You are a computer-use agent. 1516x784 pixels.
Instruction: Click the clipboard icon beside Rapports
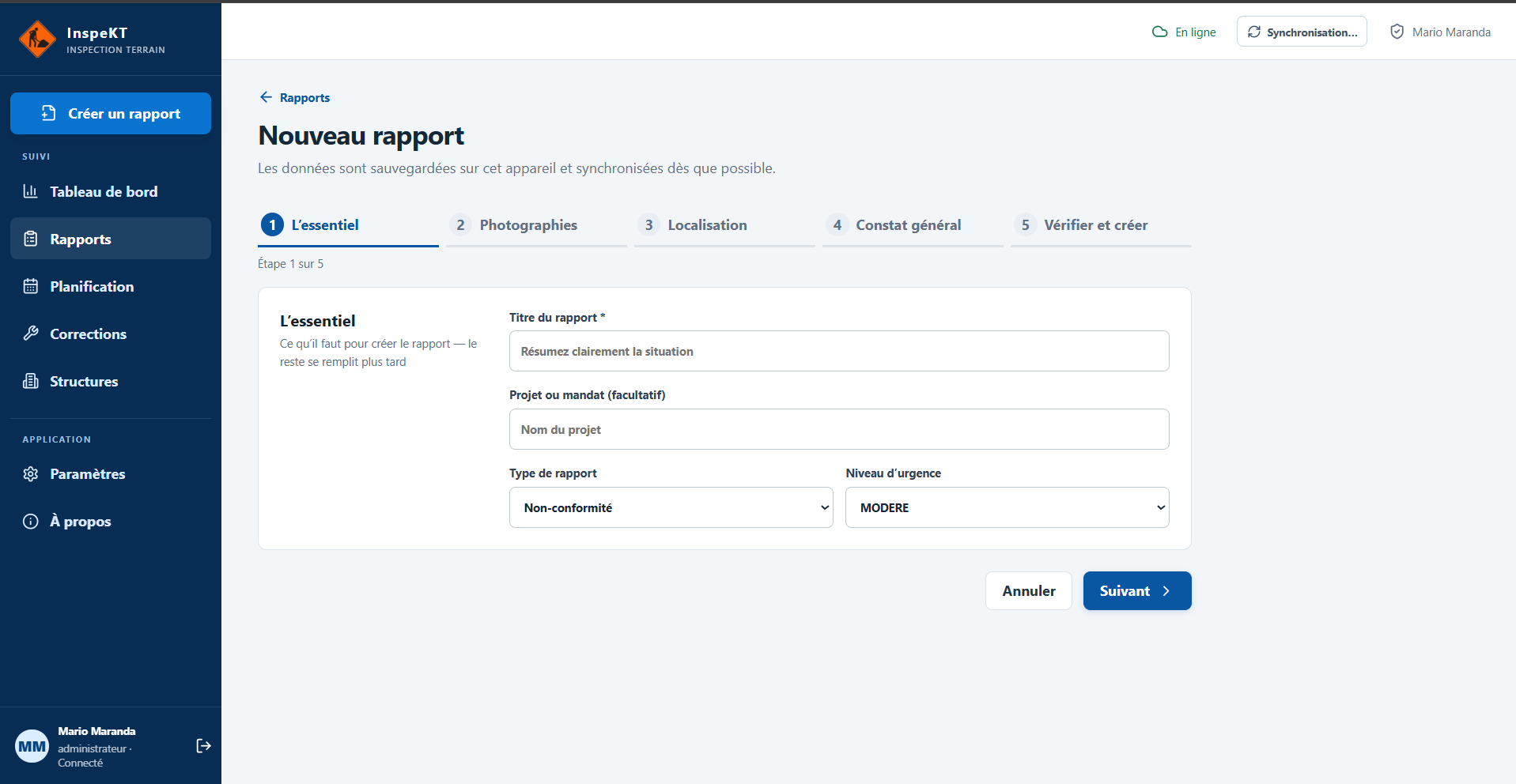[31, 239]
